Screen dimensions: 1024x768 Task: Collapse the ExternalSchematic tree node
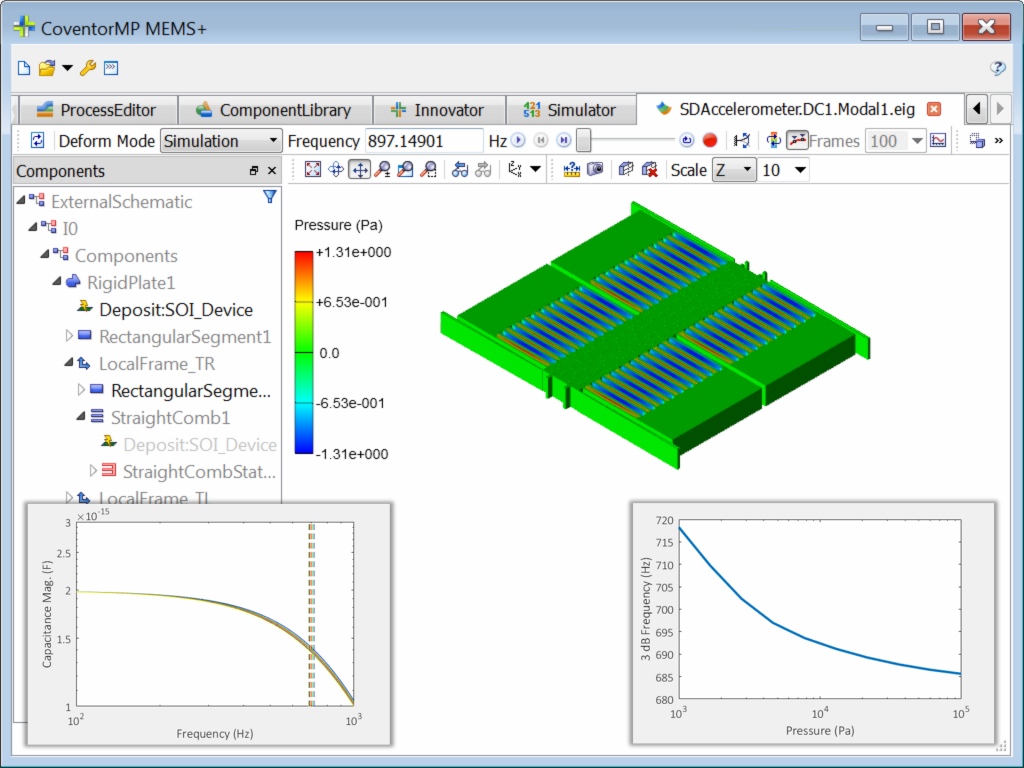(22, 199)
